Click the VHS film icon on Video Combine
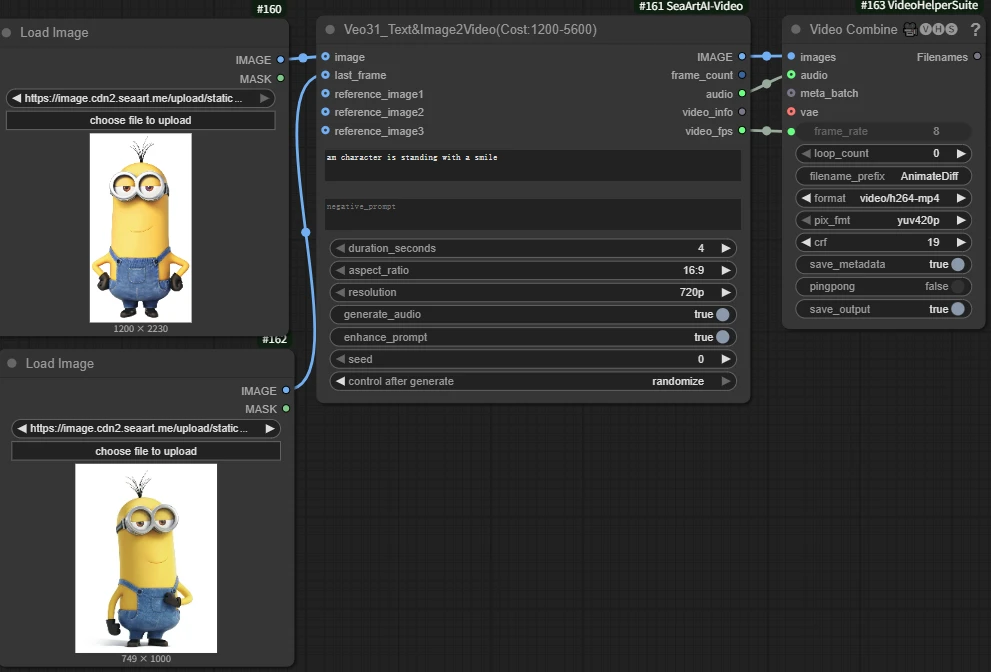The height and width of the screenshot is (672, 991). pos(910,30)
